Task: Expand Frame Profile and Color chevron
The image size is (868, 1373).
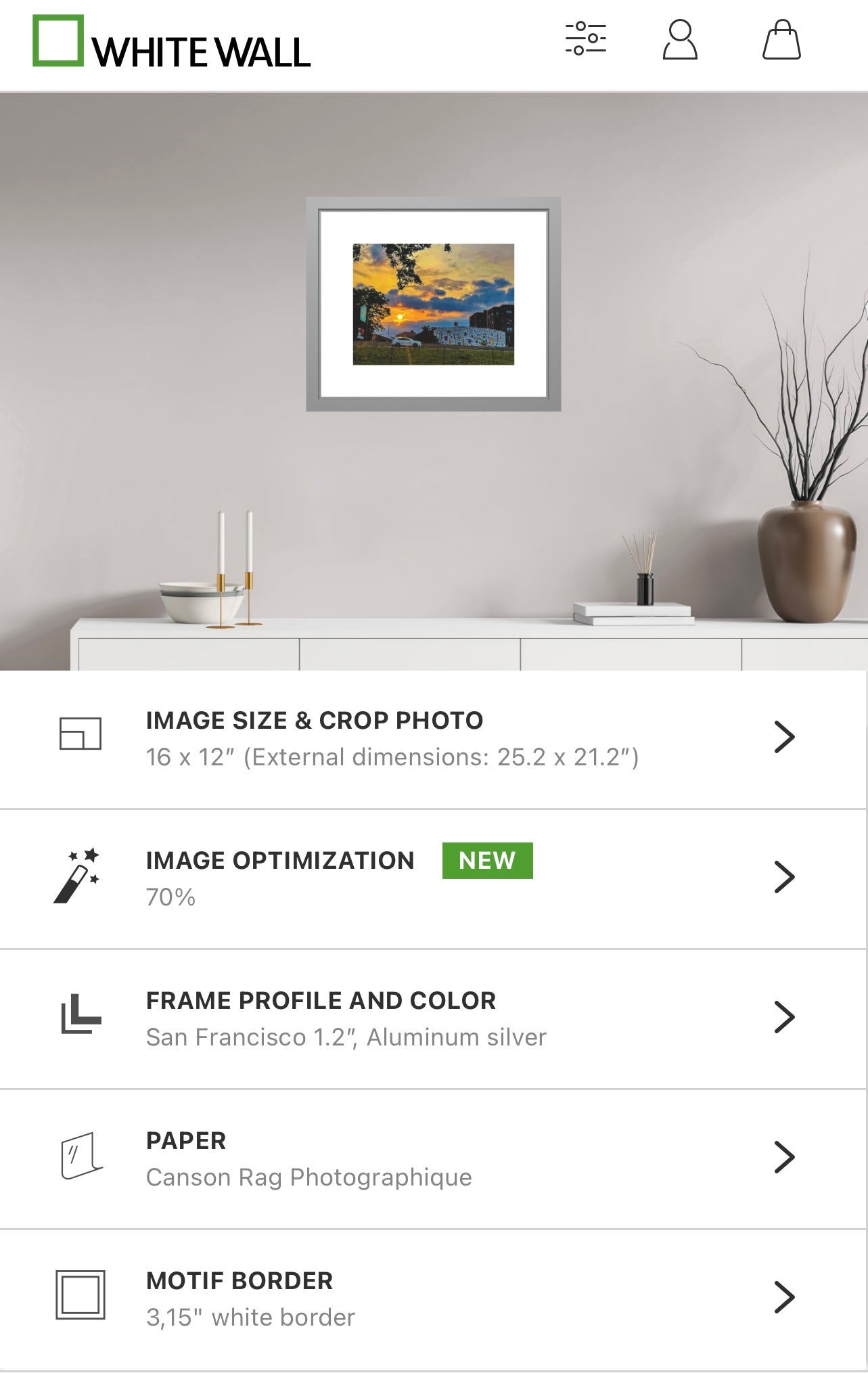Action: tap(784, 1017)
